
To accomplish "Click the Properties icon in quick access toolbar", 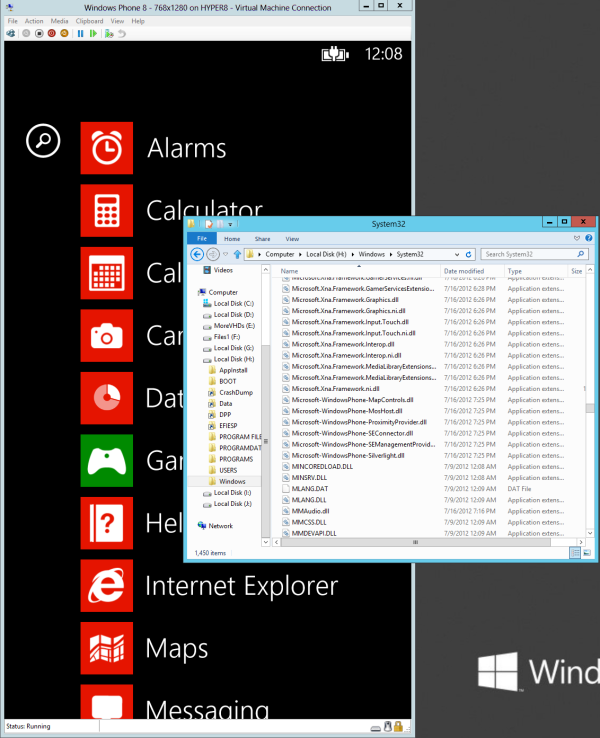I will click(x=209, y=224).
